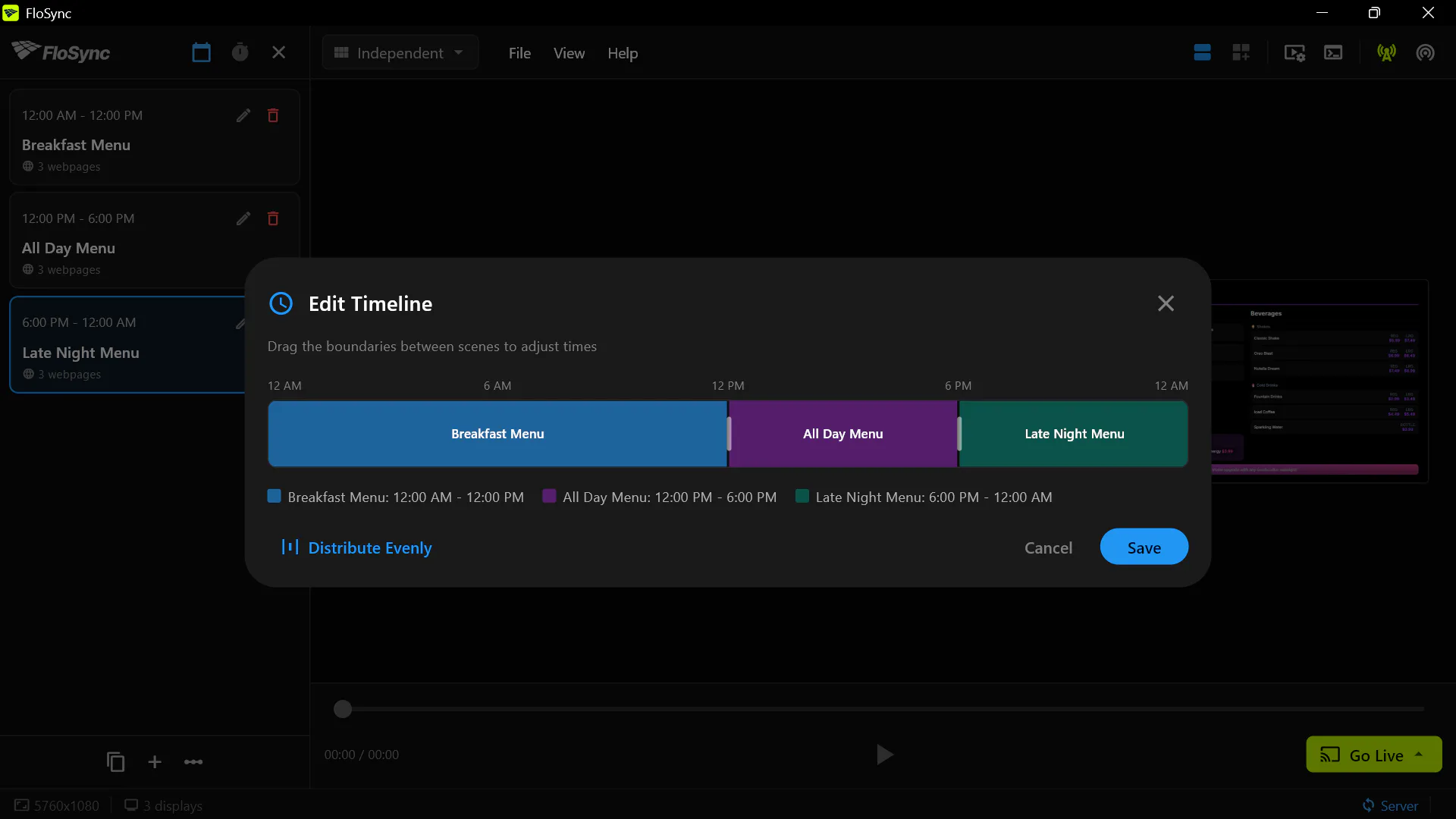Screen dimensions: 1456x819
Task: Delete the Breakfast Menu scene
Action: (x=273, y=115)
